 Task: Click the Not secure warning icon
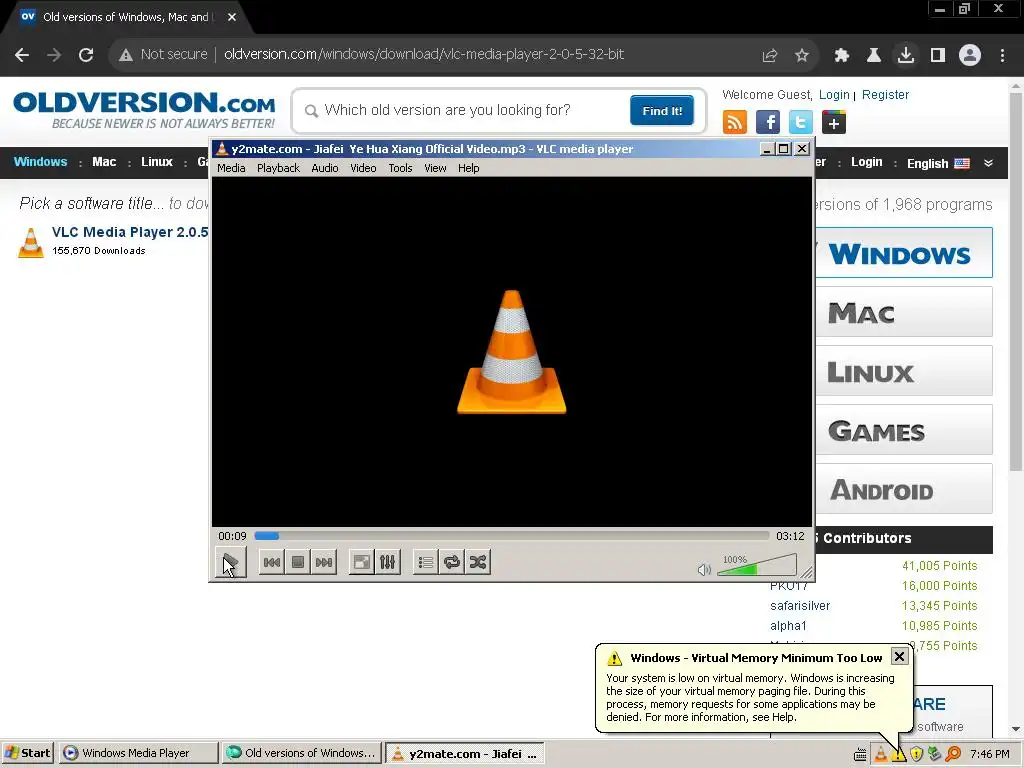click(x=126, y=55)
